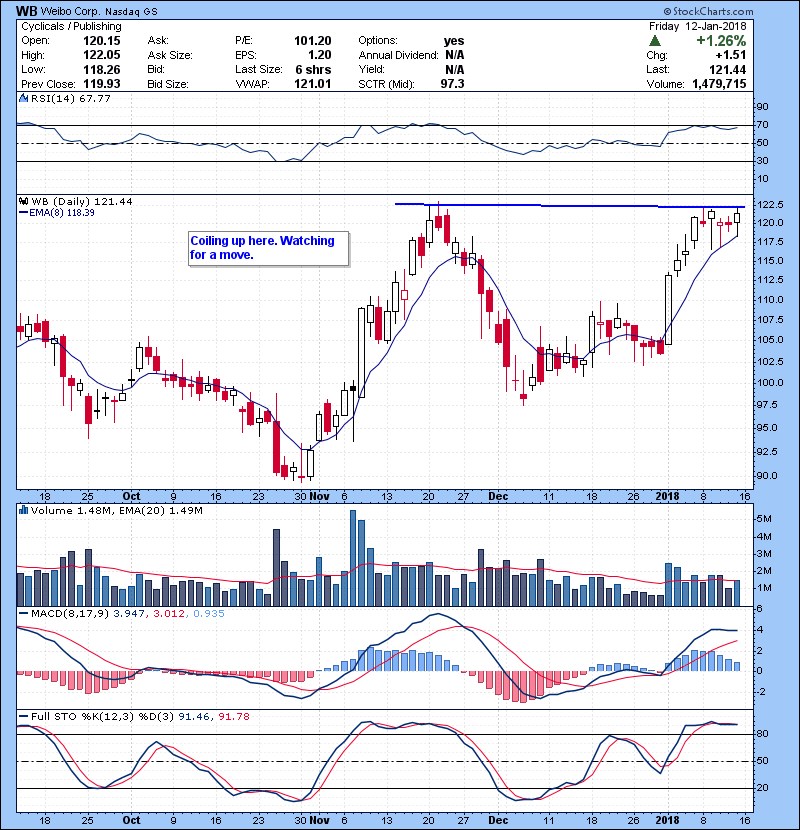This screenshot has width=800, height=830.
Task: Click the volume bars icon beside Volume label
Action: [x=23, y=510]
